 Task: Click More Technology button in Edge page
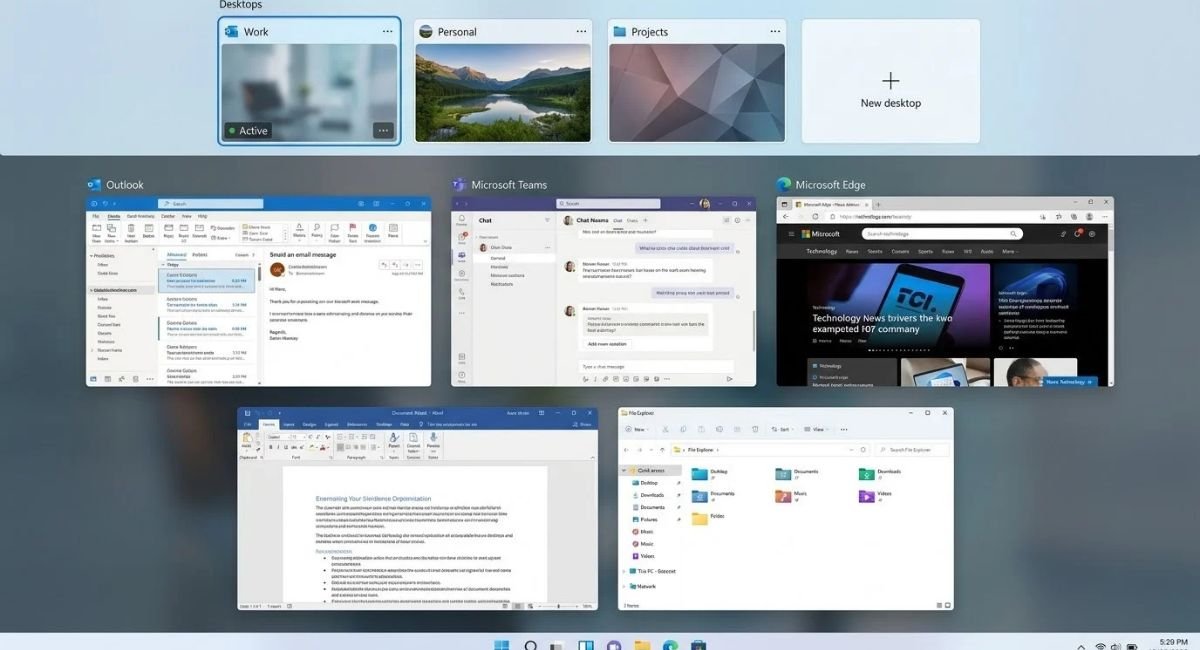(x=1070, y=382)
